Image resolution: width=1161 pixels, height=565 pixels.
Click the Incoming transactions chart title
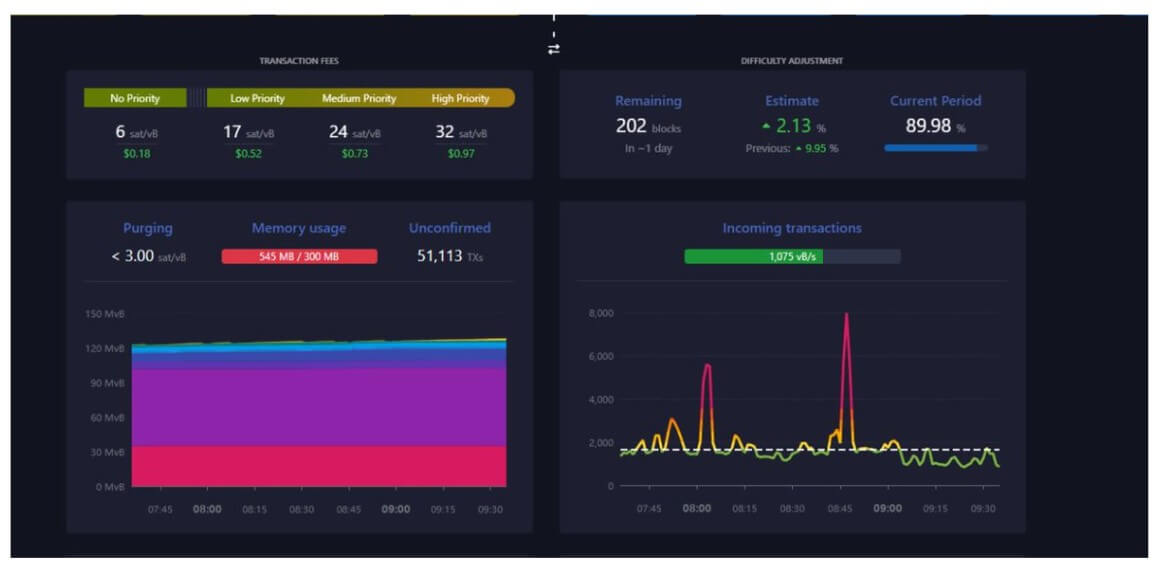[x=791, y=228]
